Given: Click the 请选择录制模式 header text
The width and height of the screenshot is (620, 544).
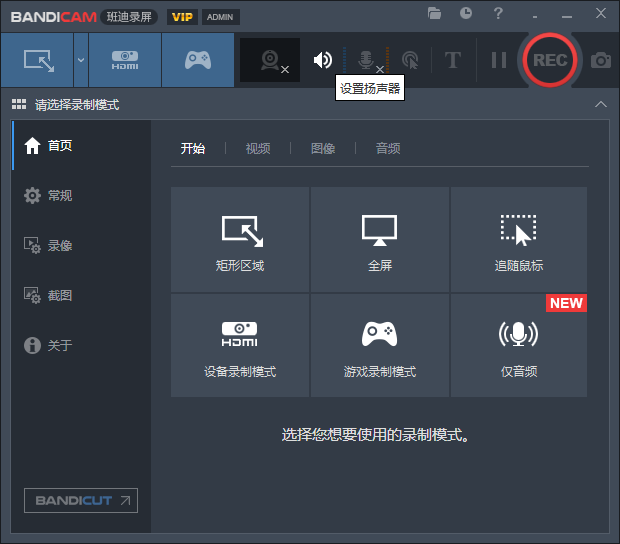Looking at the screenshot, I should point(77,105).
